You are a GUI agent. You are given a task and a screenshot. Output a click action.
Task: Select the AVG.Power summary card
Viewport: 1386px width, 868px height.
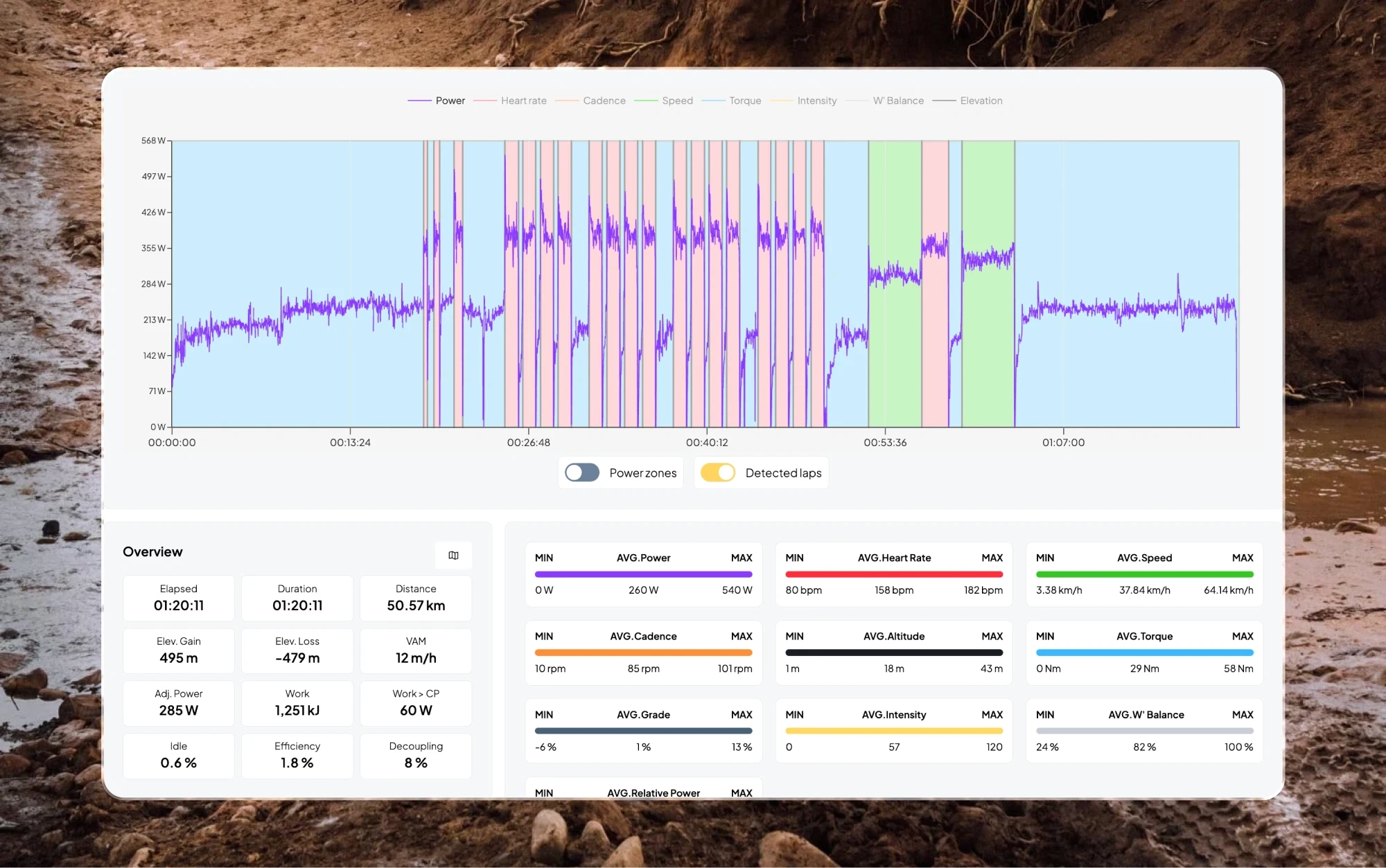[643, 574]
